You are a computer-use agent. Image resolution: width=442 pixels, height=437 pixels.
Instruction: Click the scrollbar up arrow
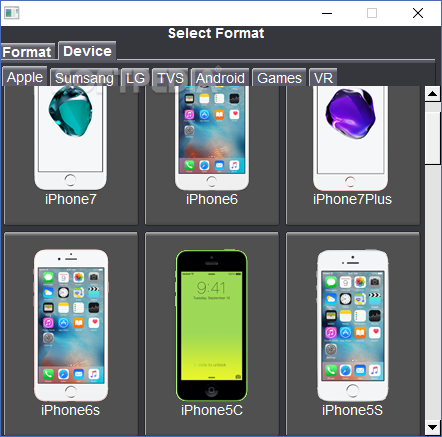[433, 94]
